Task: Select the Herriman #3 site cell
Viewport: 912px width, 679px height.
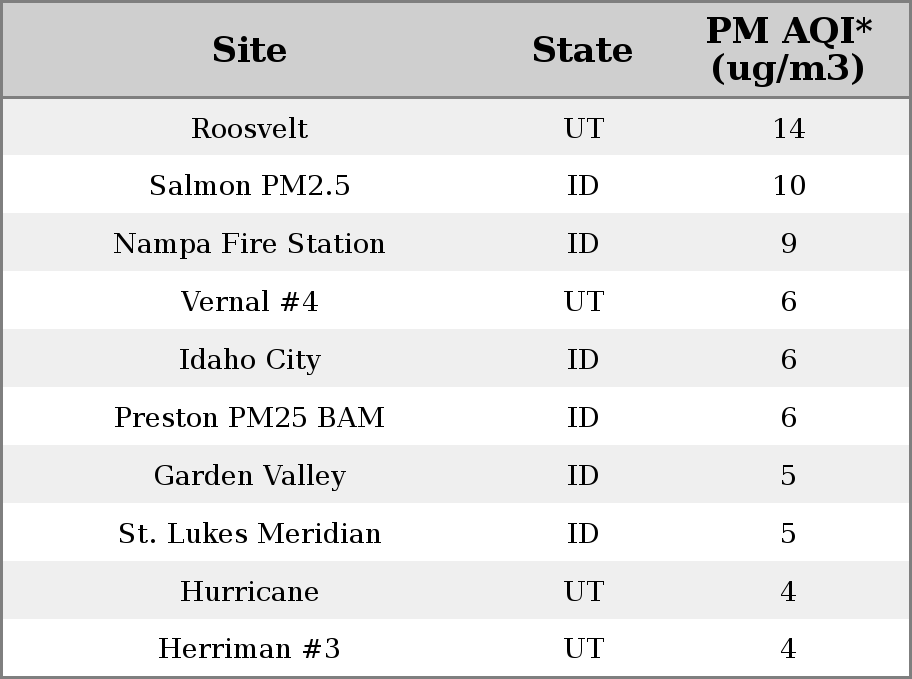Action: pyautogui.click(x=249, y=648)
